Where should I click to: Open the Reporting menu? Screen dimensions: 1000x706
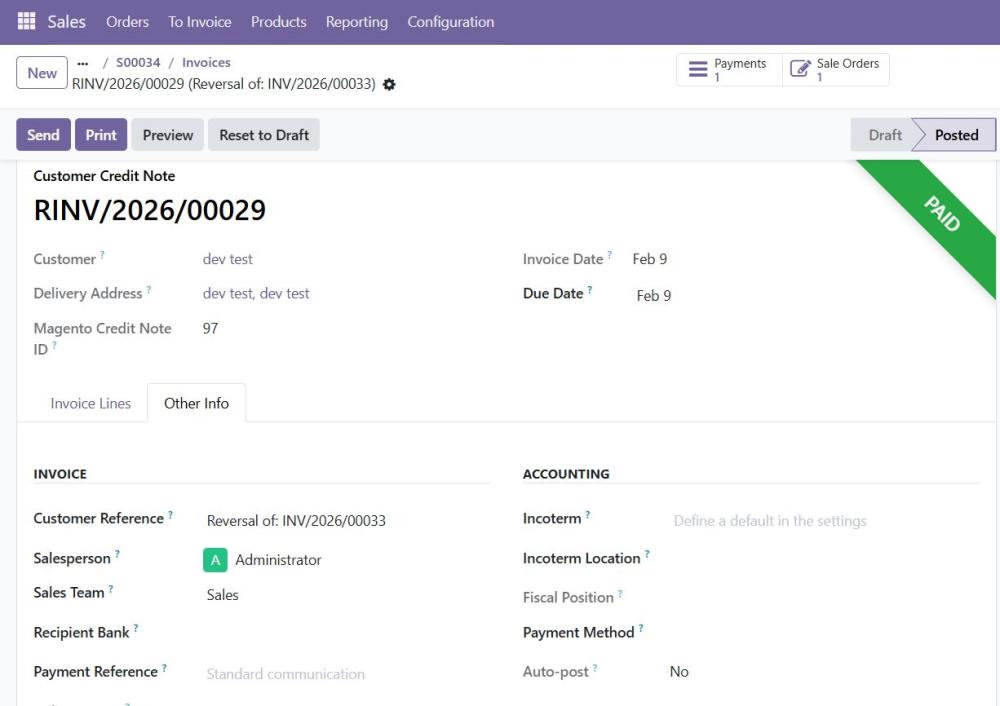pos(357,21)
